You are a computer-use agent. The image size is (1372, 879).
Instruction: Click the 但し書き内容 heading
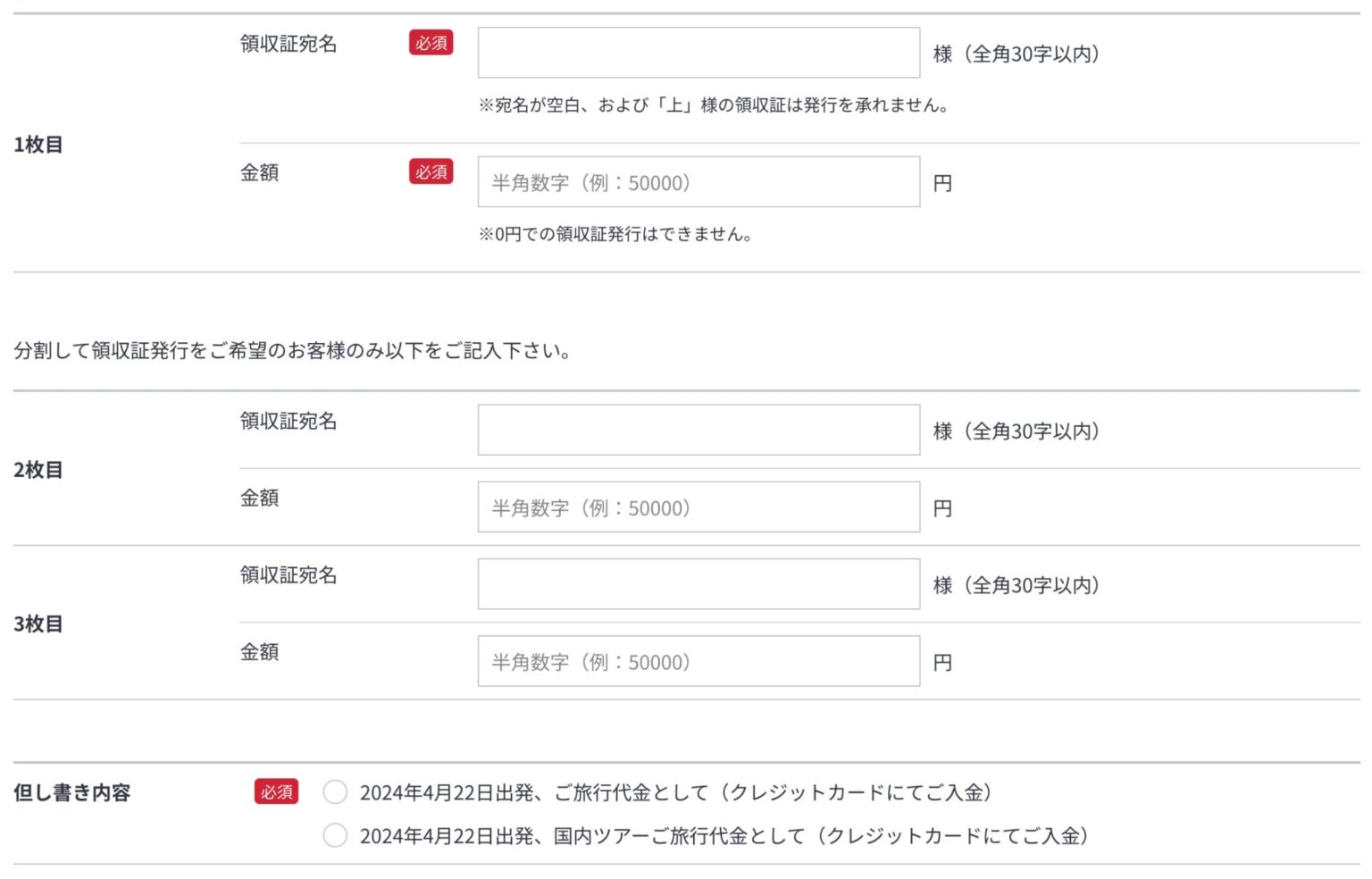click(x=74, y=791)
